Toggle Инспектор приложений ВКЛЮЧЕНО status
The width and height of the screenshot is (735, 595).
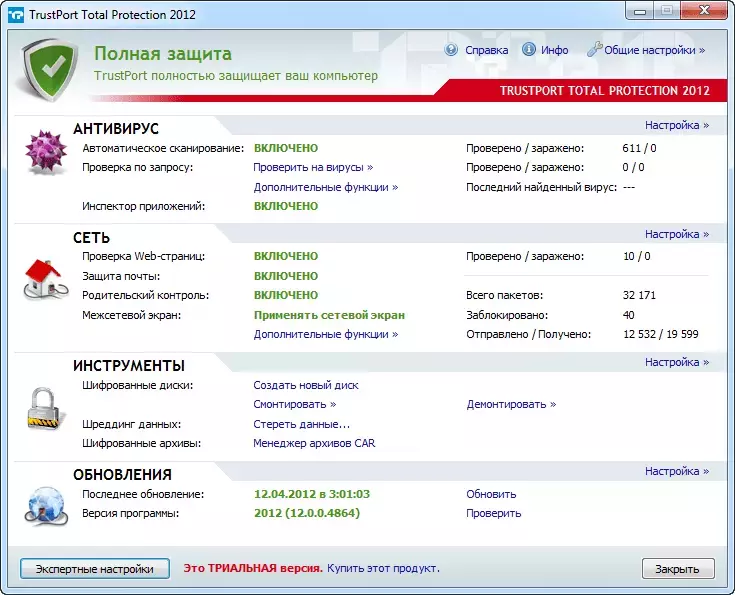[286, 206]
